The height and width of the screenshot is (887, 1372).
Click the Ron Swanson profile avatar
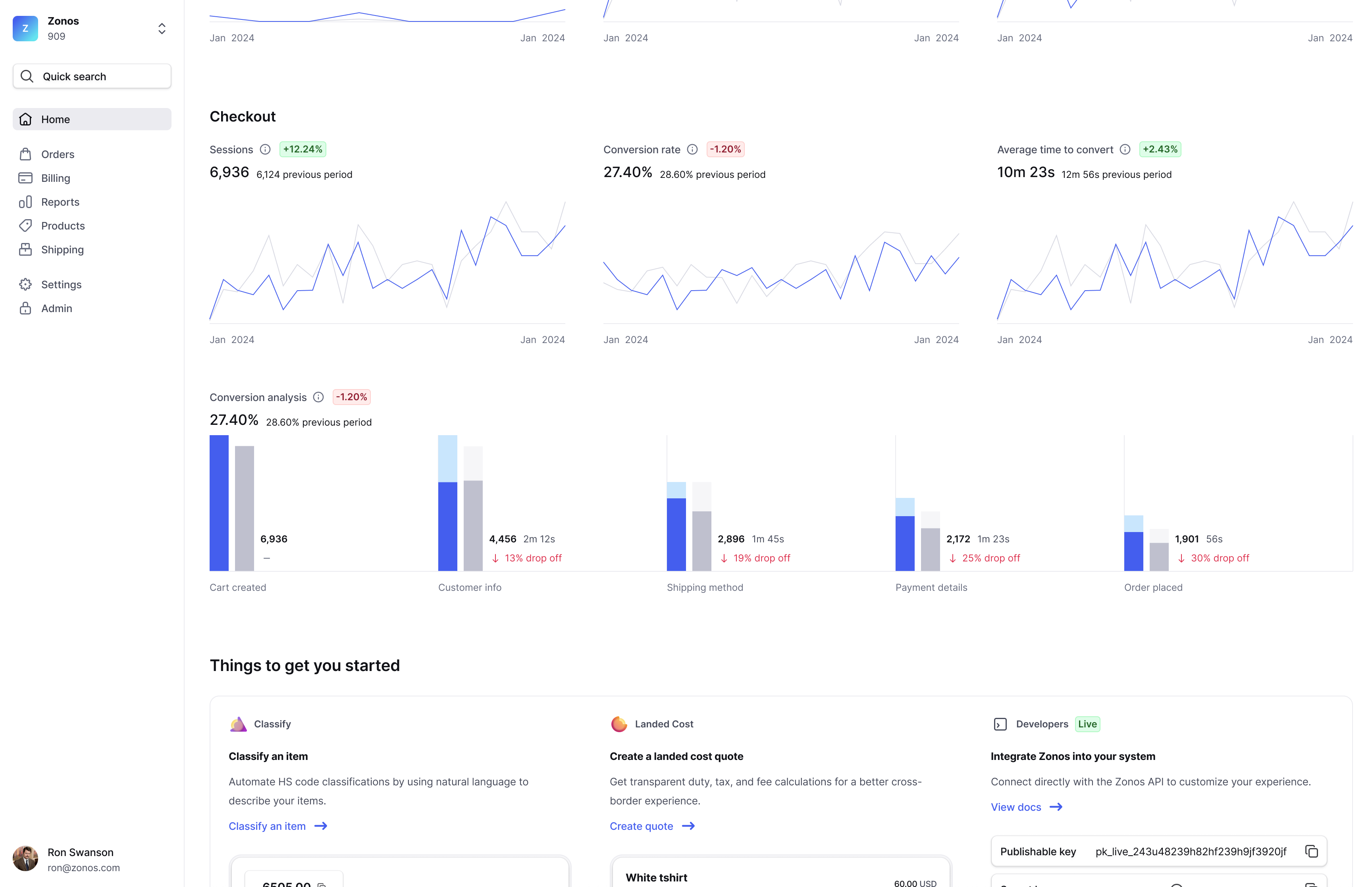[25, 859]
